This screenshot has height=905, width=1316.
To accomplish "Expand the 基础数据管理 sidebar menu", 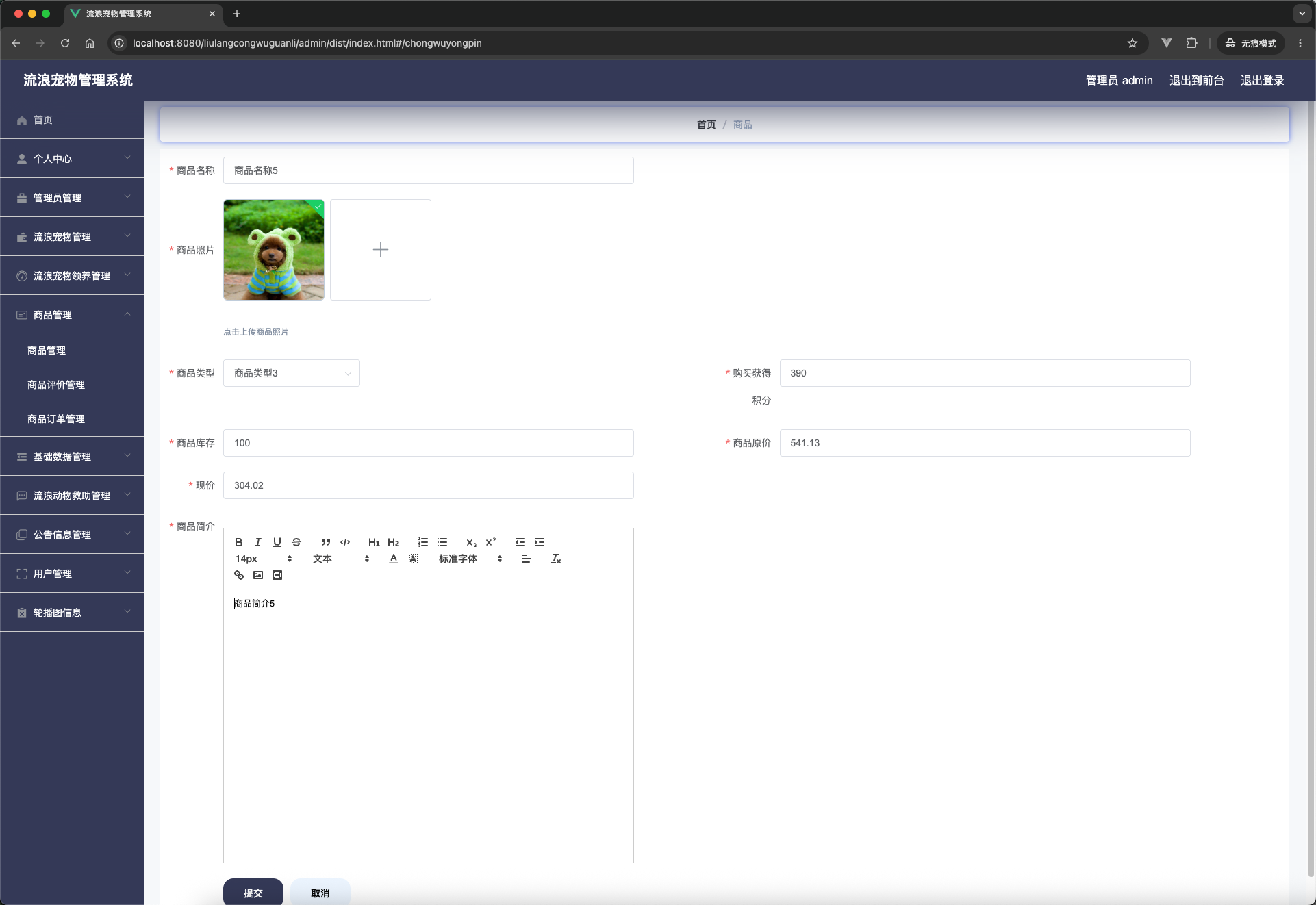I will coord(72,456).
